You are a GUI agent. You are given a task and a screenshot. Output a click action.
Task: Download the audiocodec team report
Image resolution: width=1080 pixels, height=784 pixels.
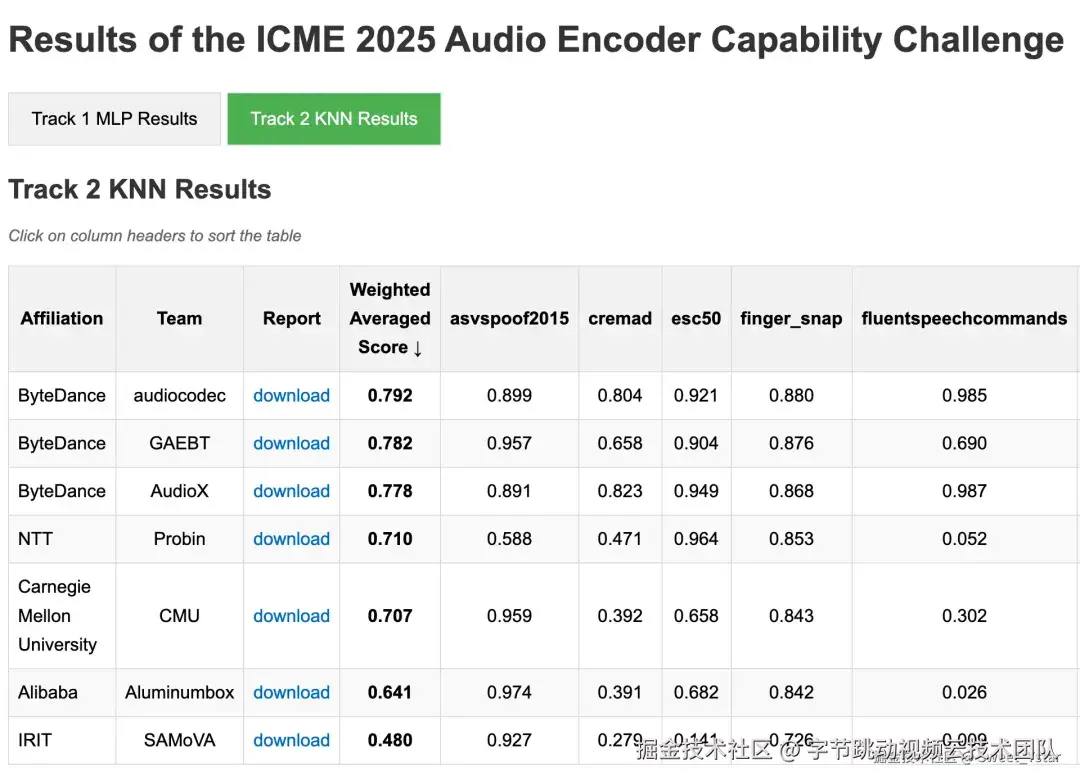291,396
